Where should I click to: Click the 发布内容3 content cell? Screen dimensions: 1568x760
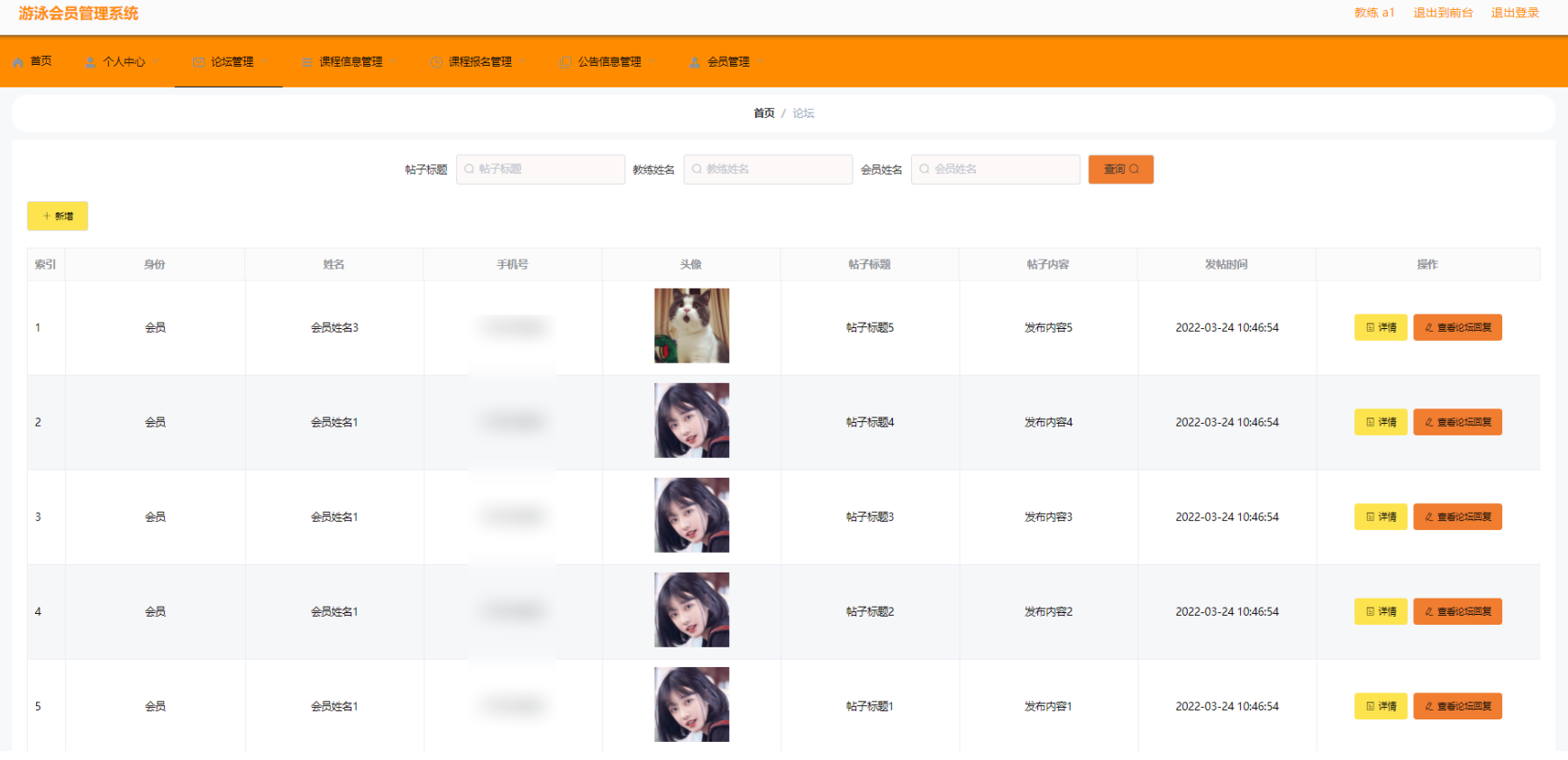tap(1048, 517)
